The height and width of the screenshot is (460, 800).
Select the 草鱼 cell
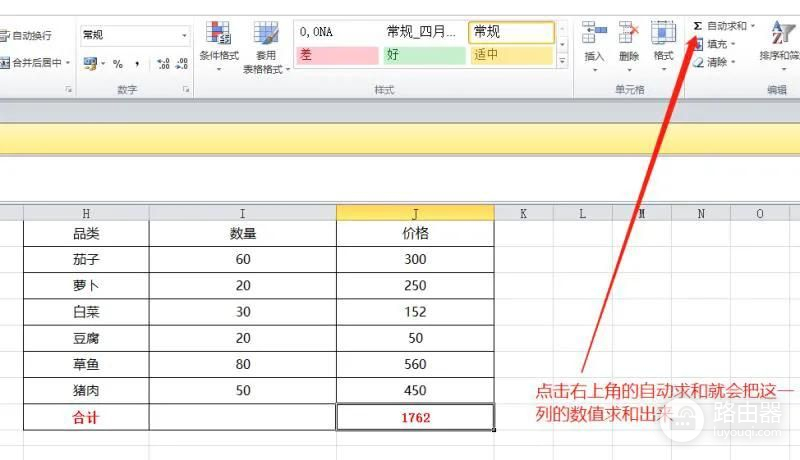(86, 365)
